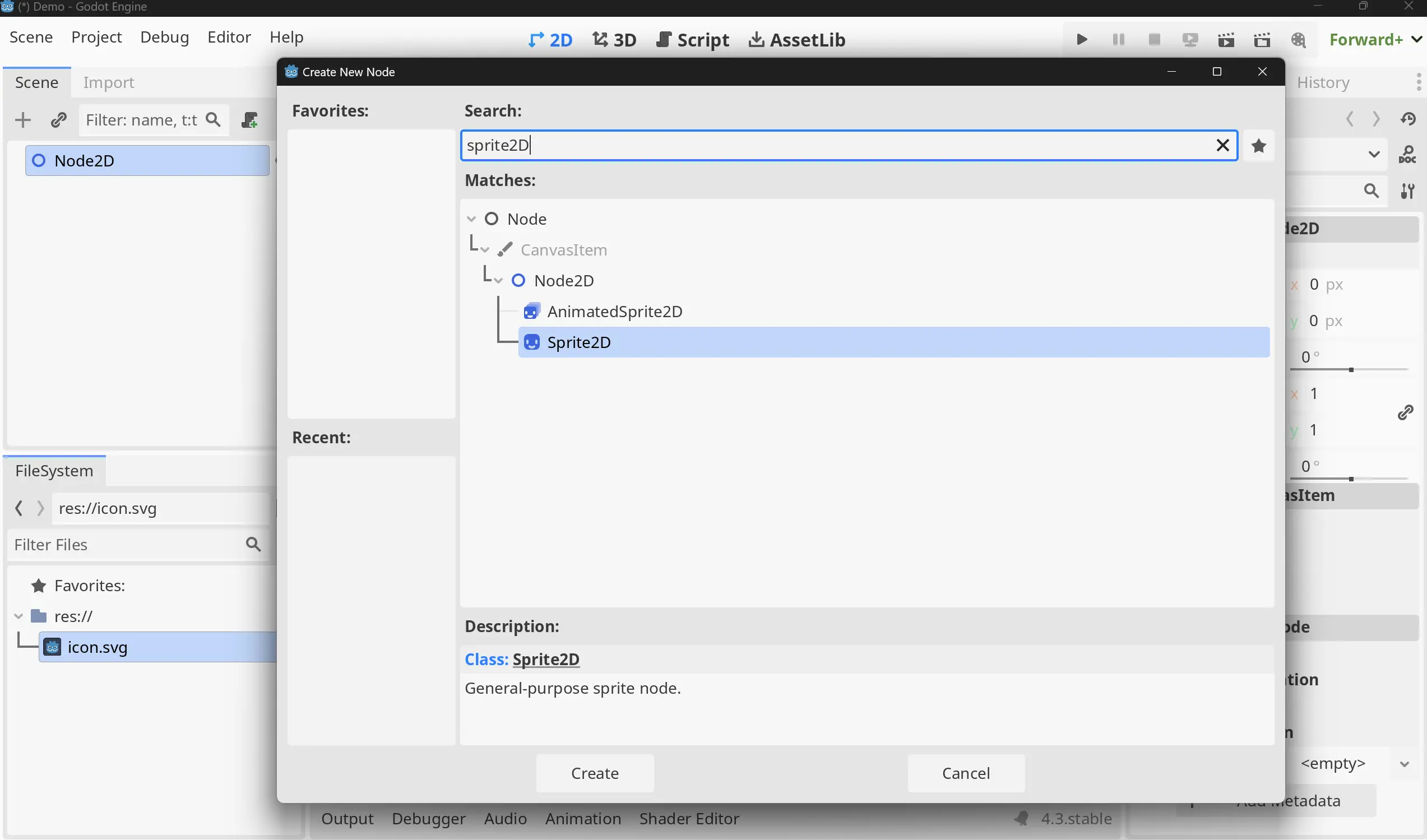Switch to the 3D workspace
Viewport: 1427px width, 840px height.
pyautogui.click(x=614, y=40)
